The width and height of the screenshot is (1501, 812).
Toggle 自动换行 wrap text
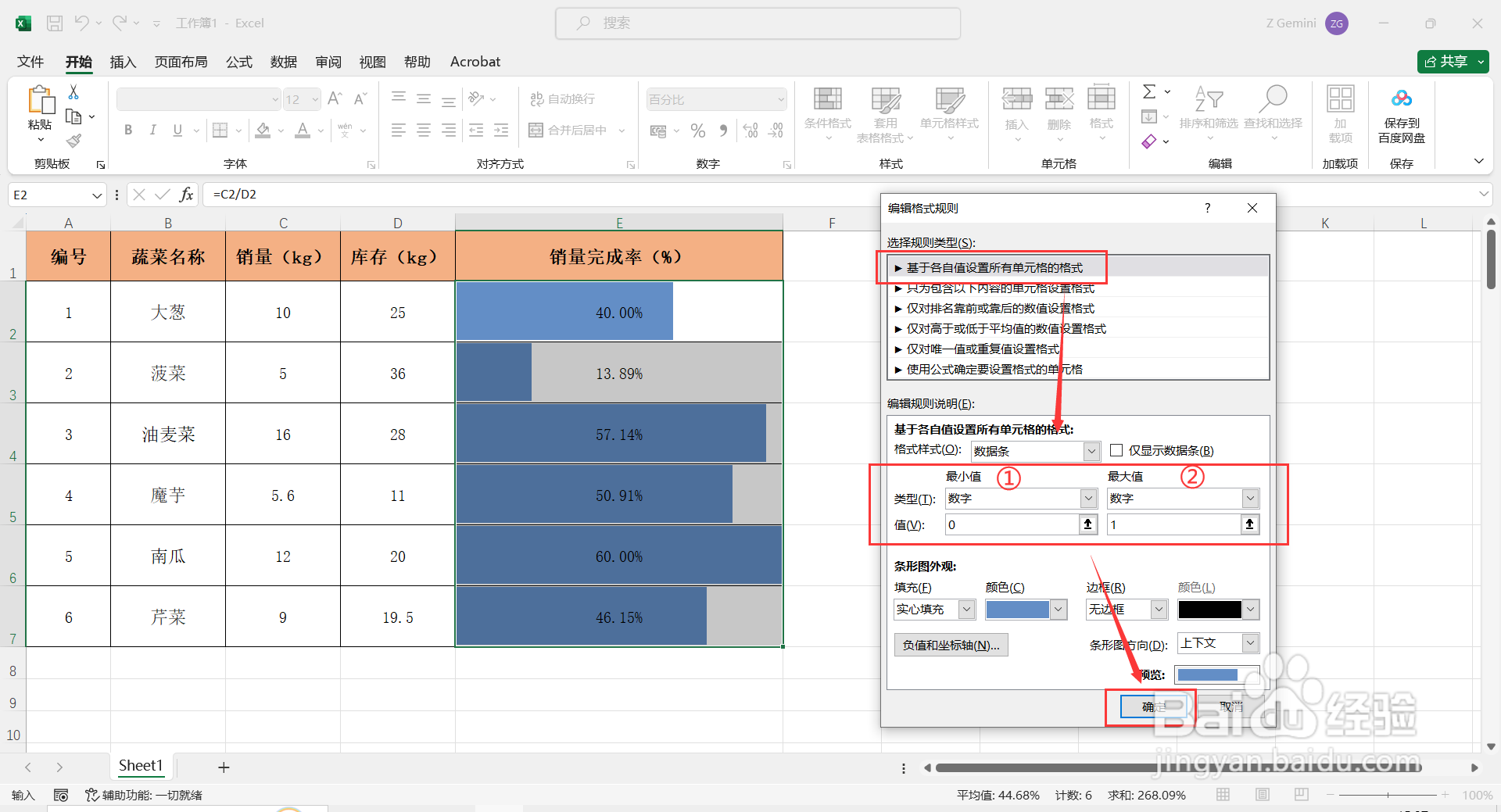pos(562,98)
